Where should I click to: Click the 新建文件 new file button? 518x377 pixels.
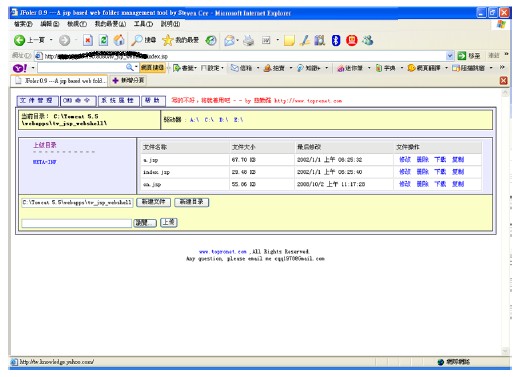pyautogui.click(x=153, y=202)
